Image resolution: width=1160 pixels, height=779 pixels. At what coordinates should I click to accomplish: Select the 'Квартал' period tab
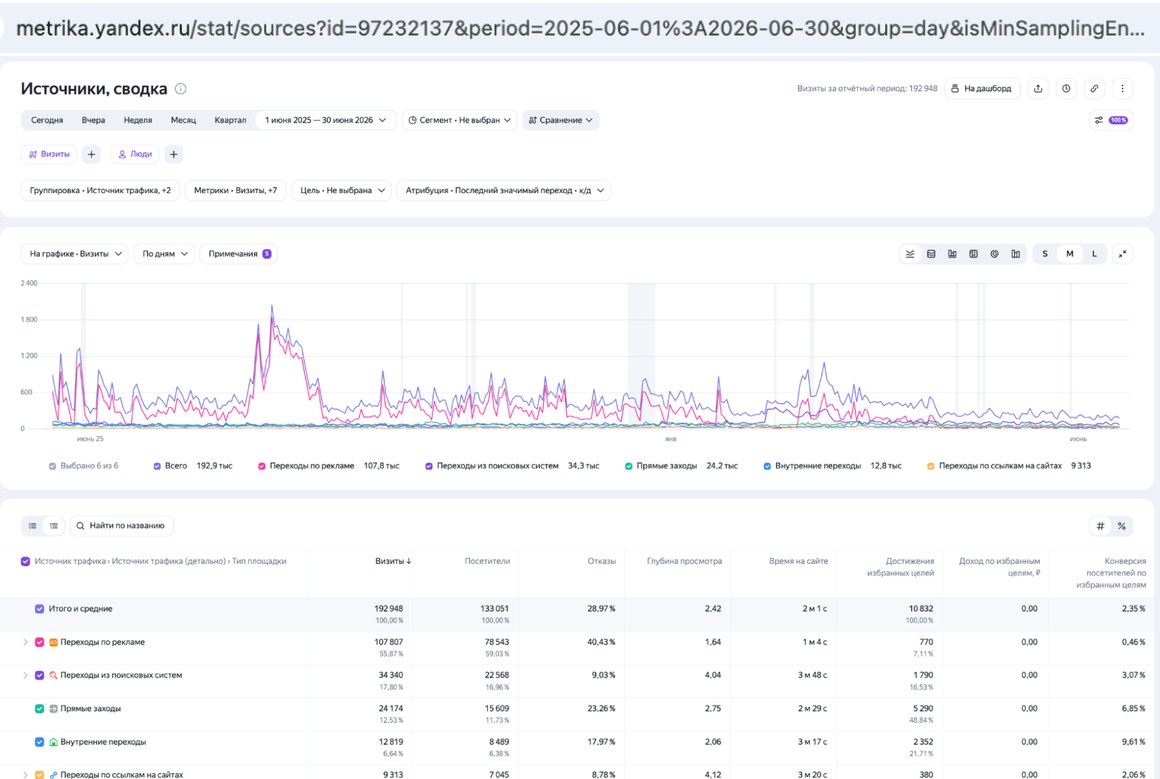click(x=230, y=120)
